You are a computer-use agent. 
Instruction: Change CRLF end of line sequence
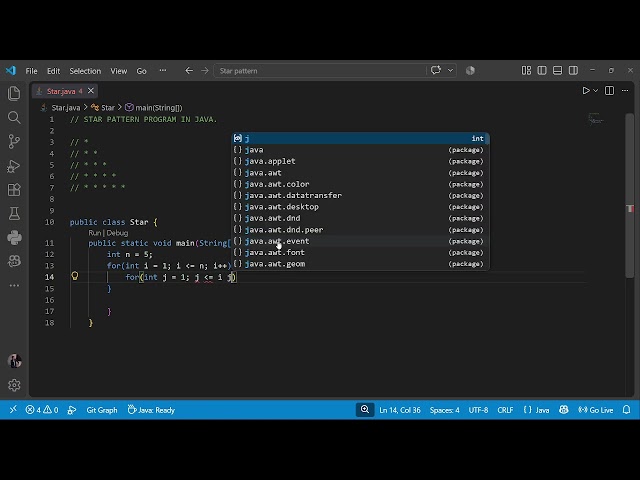coord(505,410)
